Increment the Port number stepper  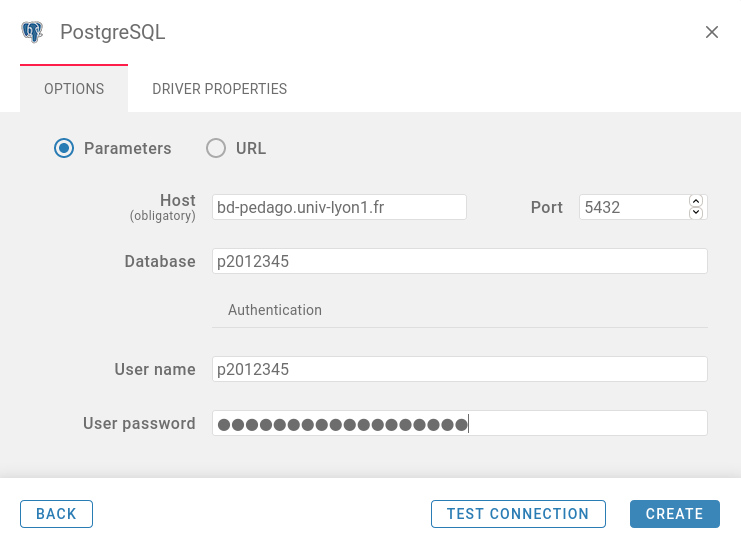click(696, 201)
